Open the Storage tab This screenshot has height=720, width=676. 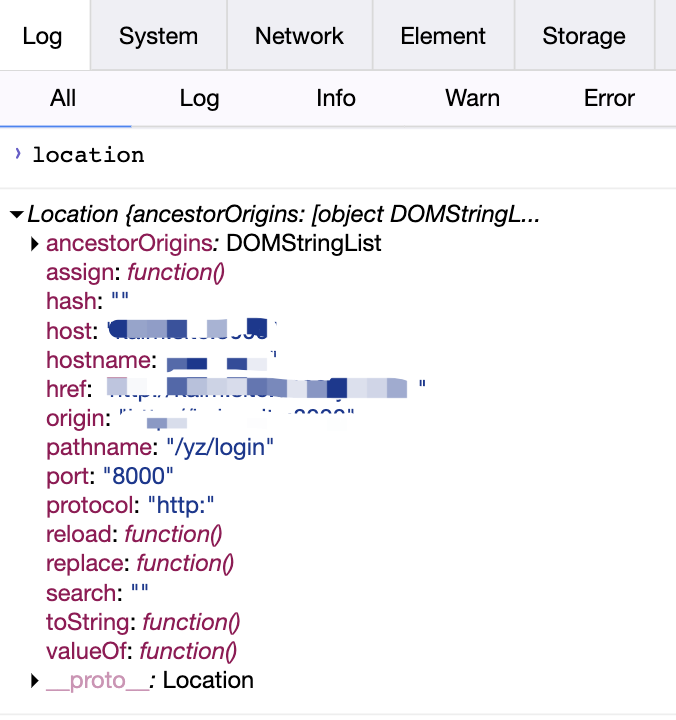click(583, 36)
